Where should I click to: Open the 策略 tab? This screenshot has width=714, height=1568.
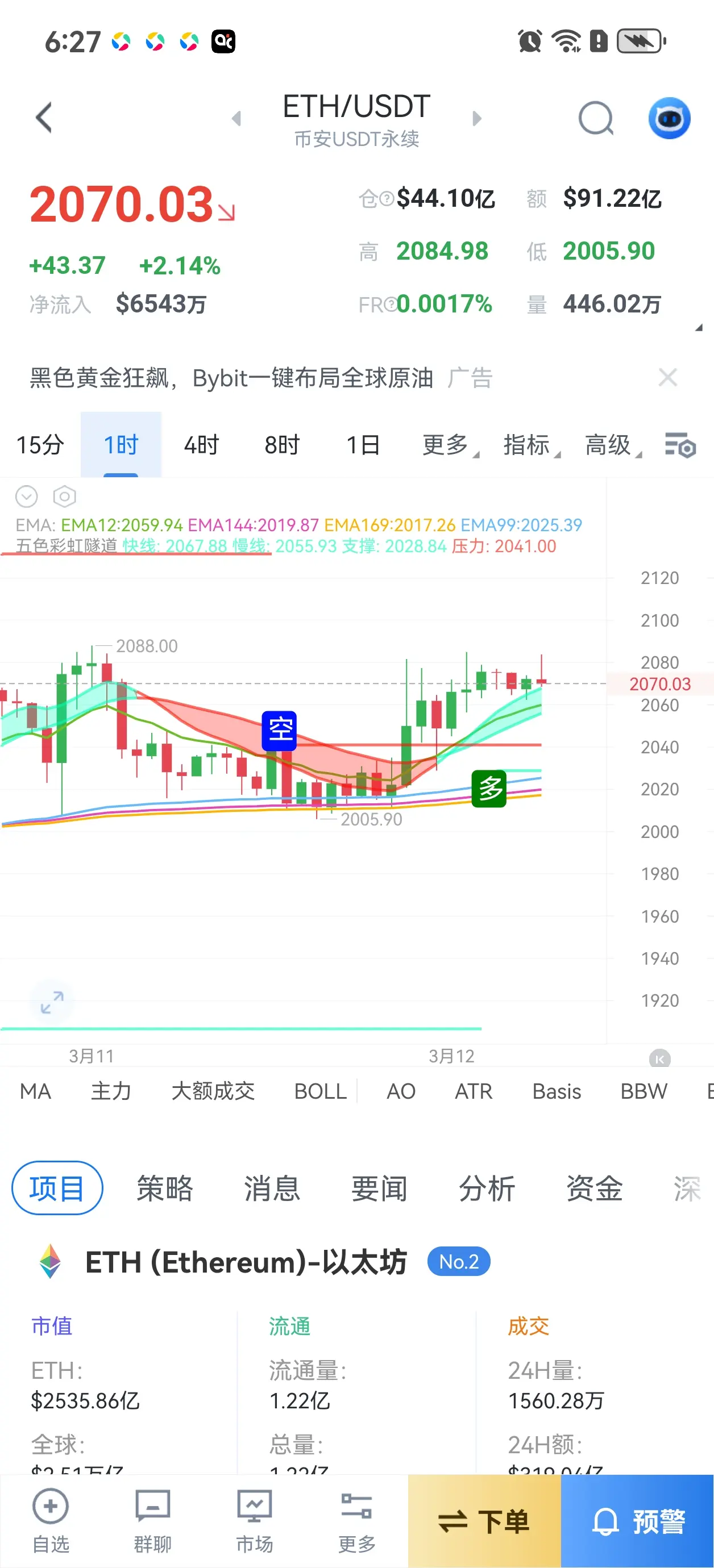point(164,1188)
